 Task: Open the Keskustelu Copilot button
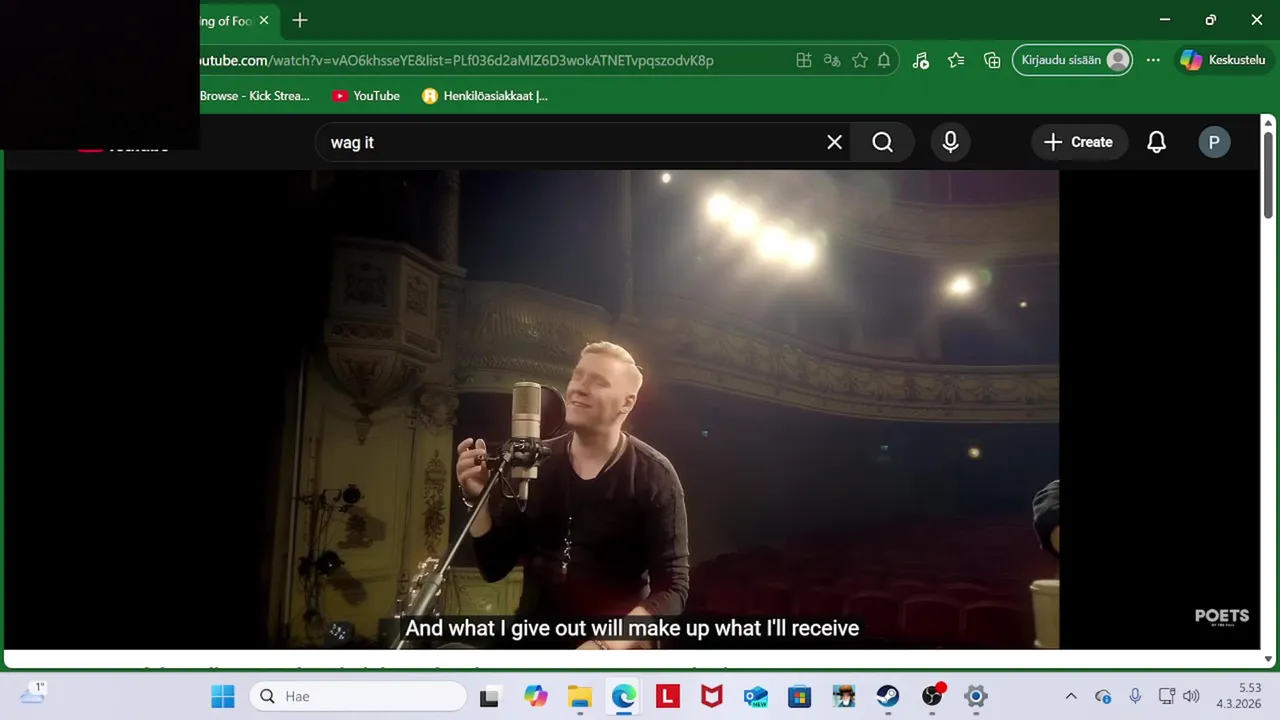pyautogui.click(x=1222, y=60)
